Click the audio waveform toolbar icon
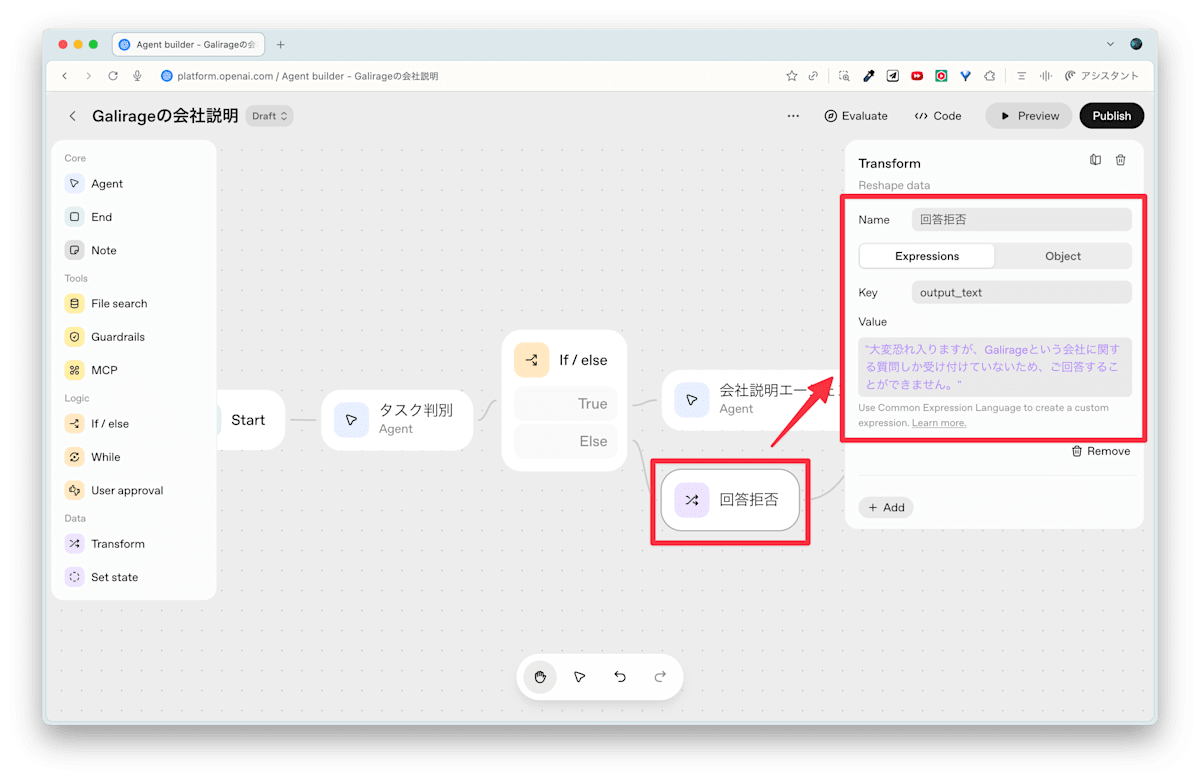This screenshot has height=781, width=1200. (x=1045, y=76)
